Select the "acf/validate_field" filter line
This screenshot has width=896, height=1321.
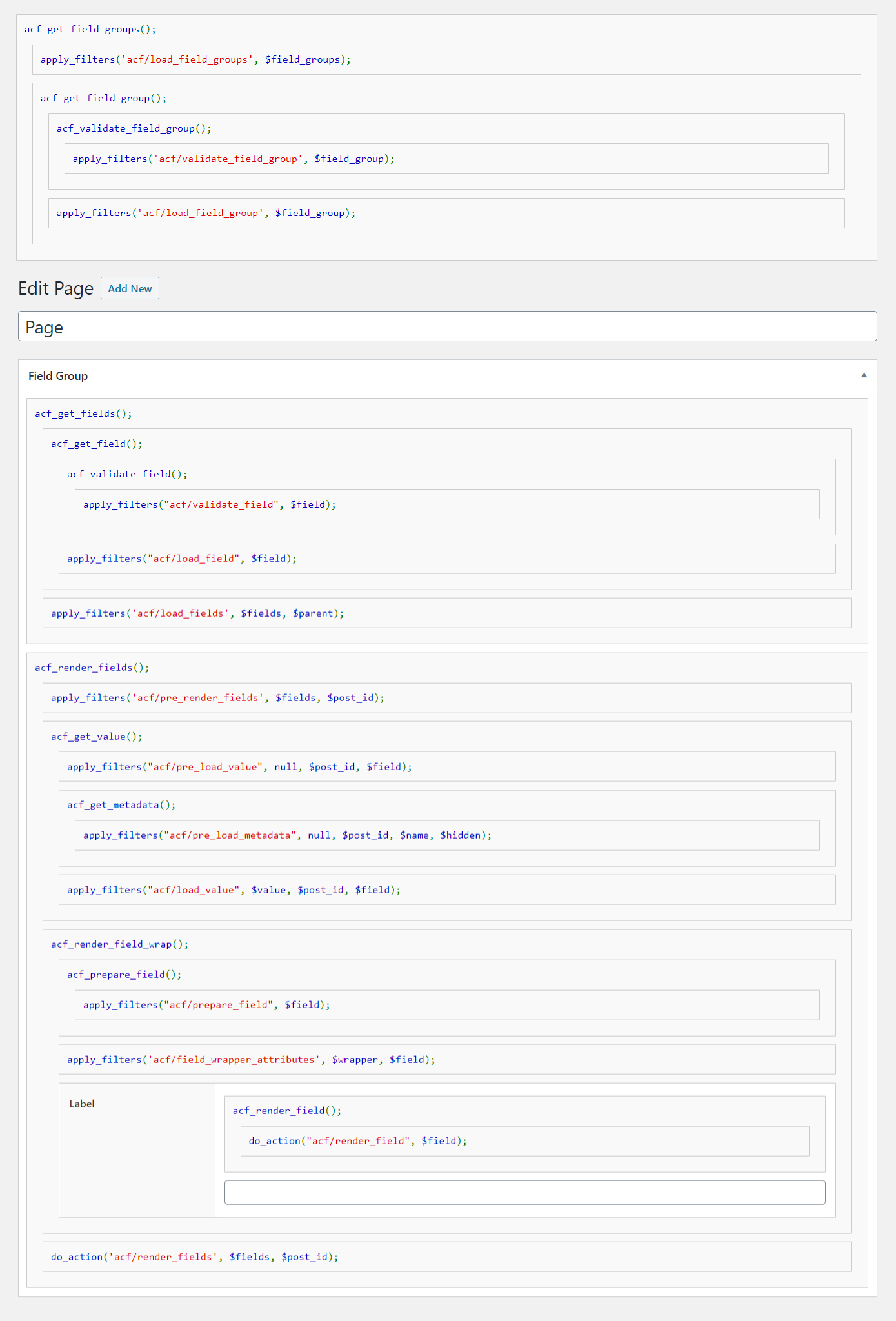447,504
